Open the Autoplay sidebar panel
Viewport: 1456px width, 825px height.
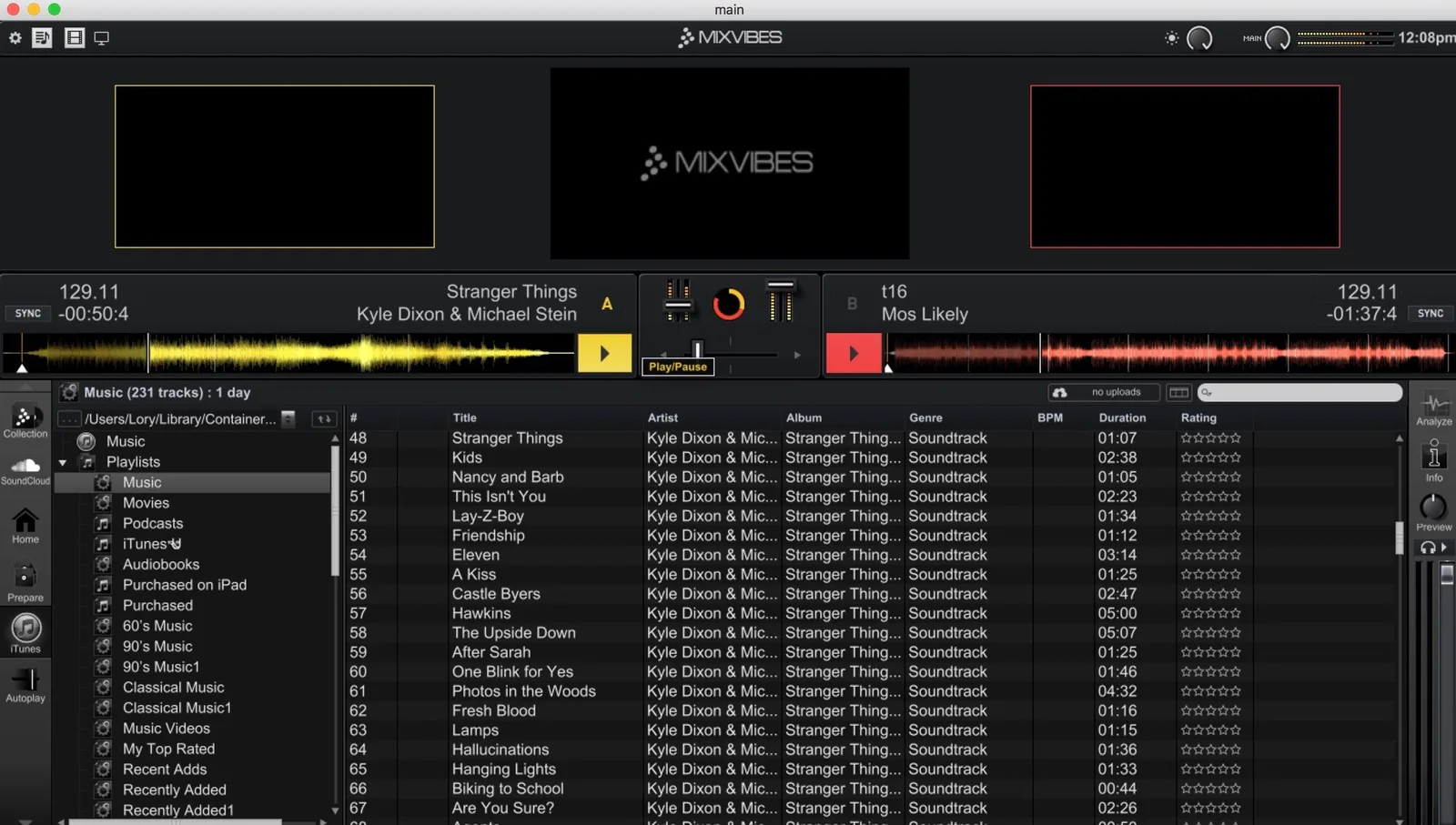click(x=25, y=685)
